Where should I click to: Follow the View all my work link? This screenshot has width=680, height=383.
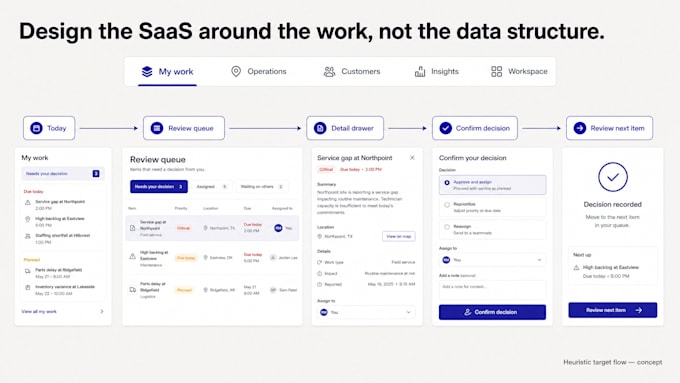pyautogui.click(x=39, y=311)
